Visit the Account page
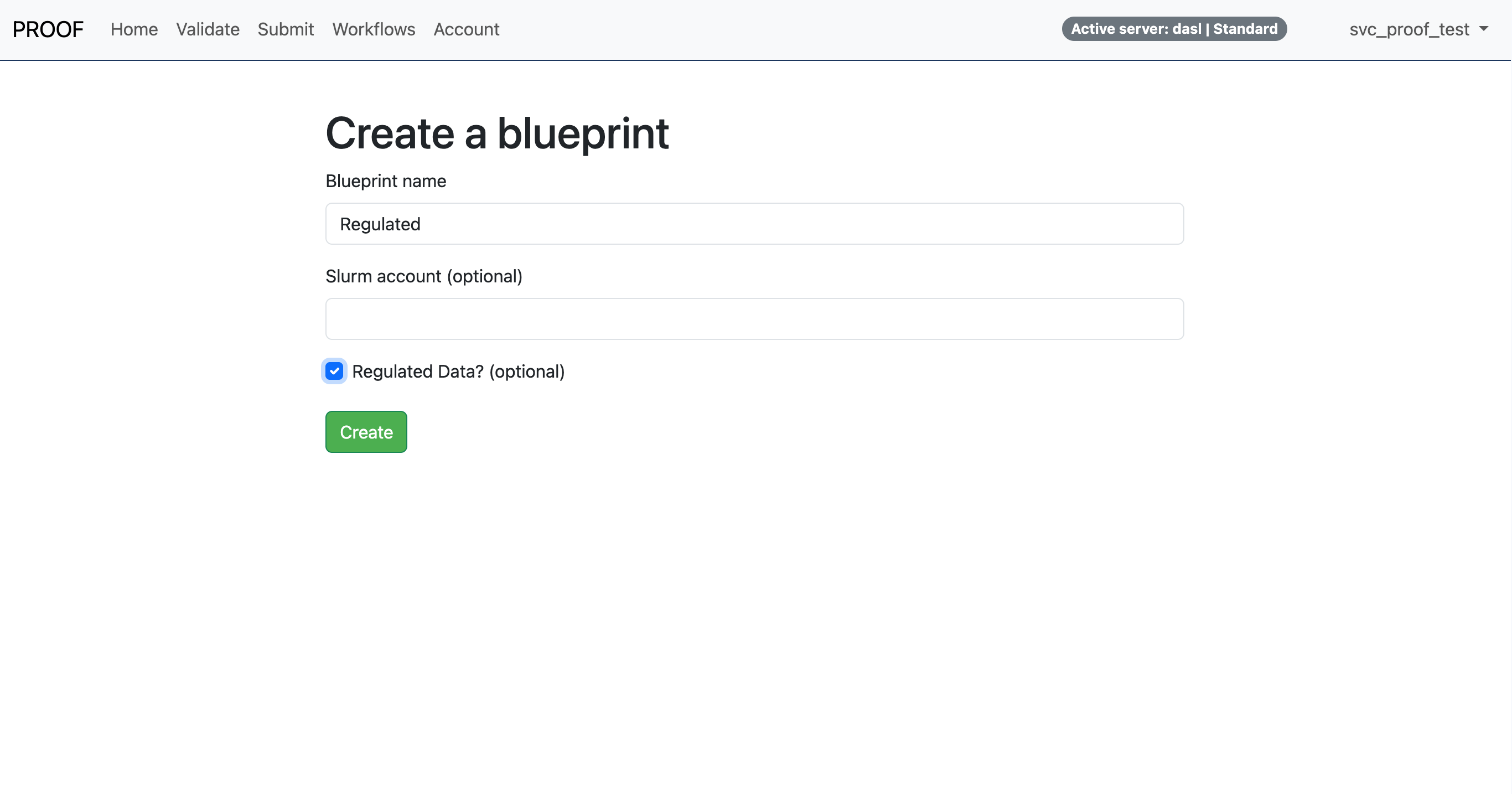The width and height of the screenshot is (1512, 794). tap(466, 29)
